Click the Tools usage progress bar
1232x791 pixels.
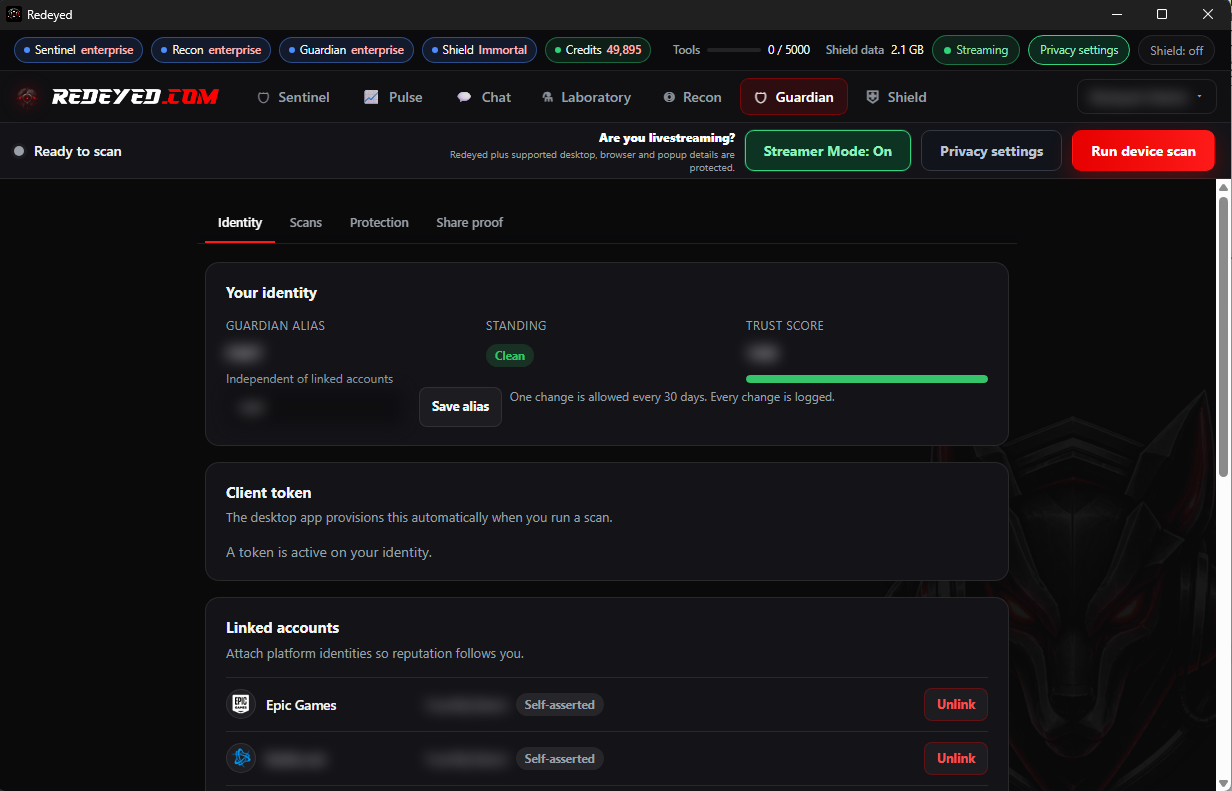pos(733,50)
